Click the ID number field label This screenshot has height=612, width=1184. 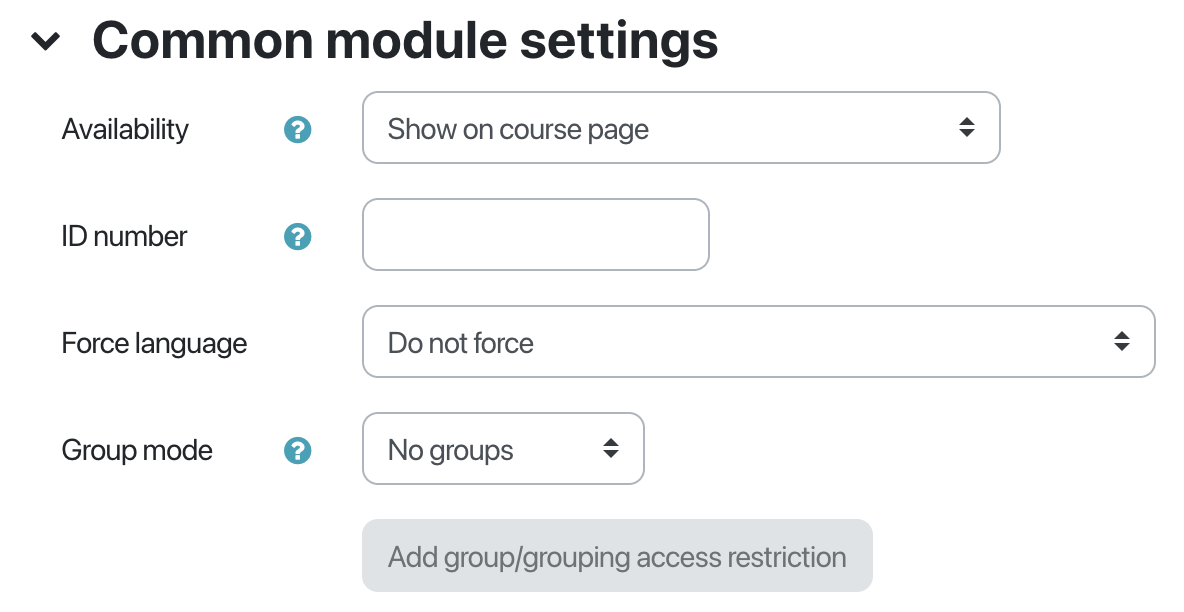coord(124,236)
